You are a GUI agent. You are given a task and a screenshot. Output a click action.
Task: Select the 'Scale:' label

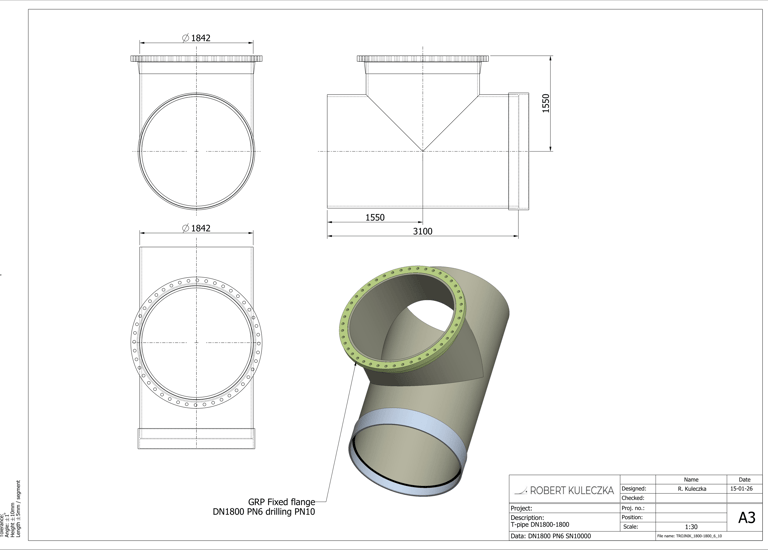(x=630, y=527)
